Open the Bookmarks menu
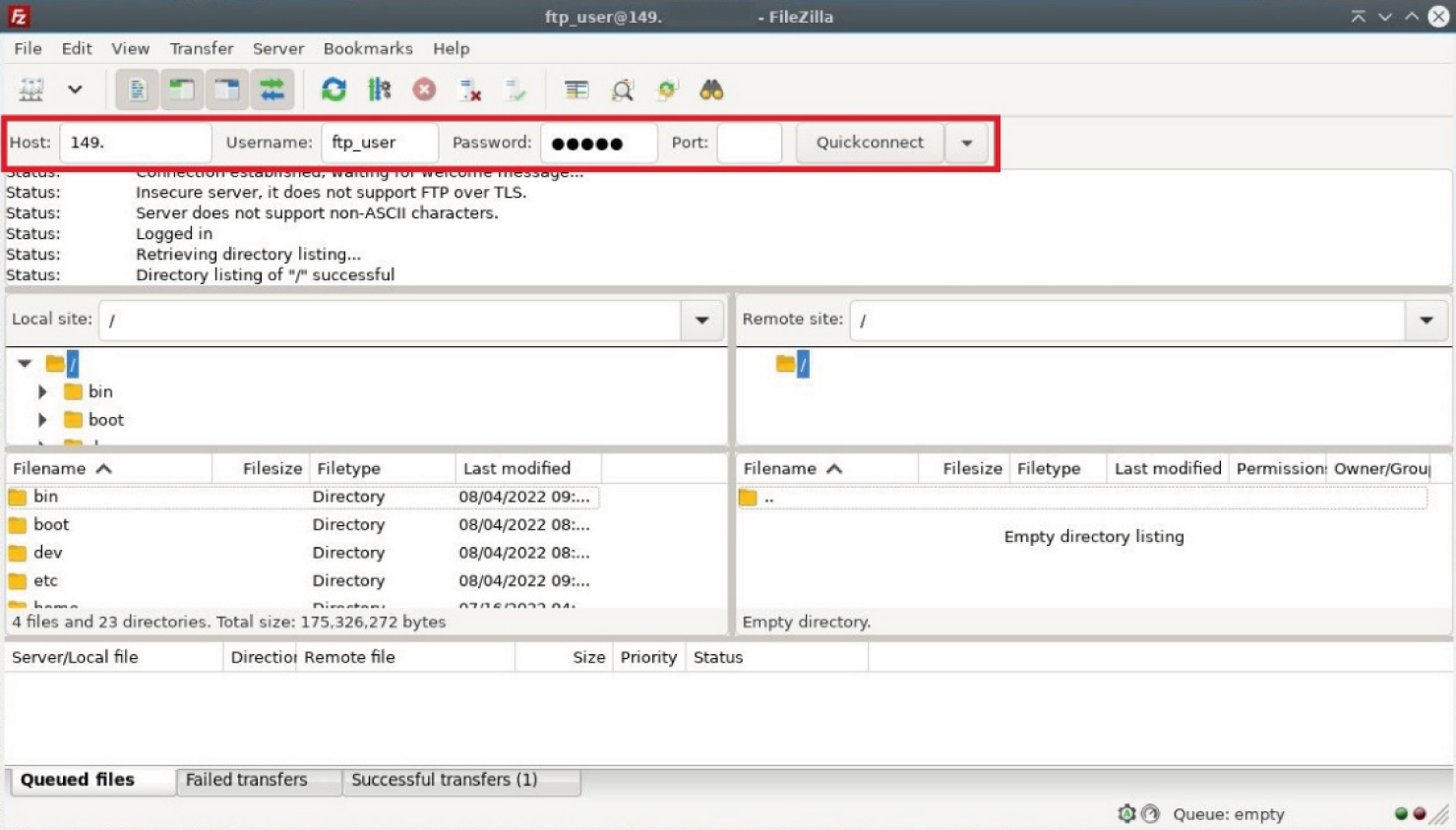 [368, 48]
